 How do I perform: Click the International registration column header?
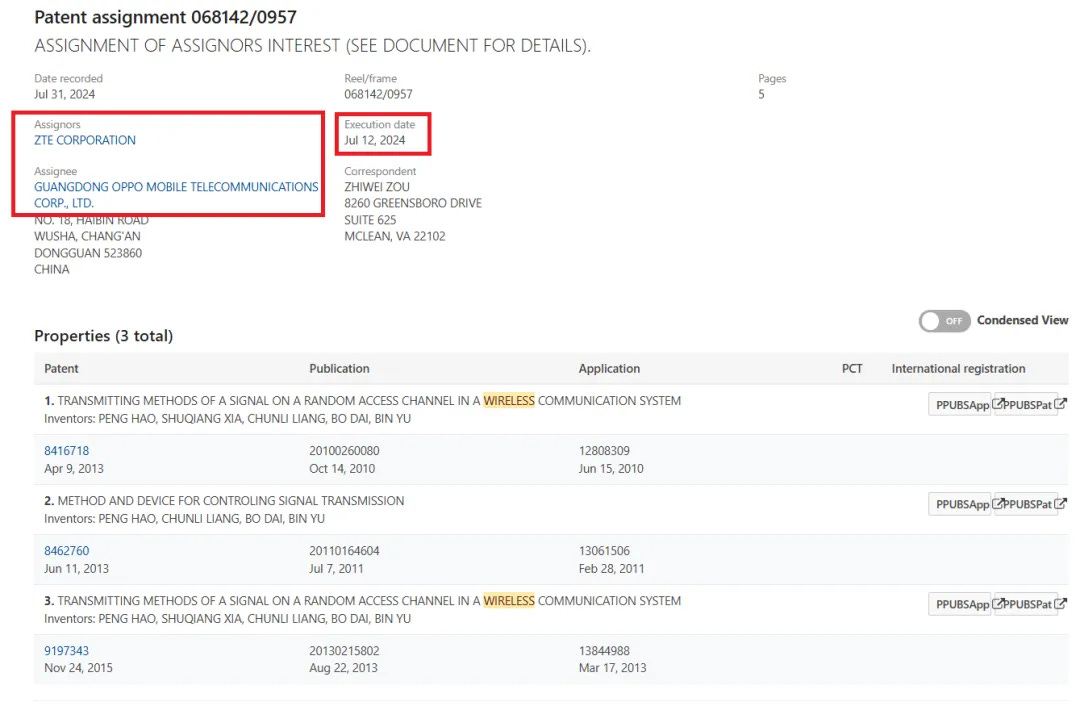coord(958,368)
